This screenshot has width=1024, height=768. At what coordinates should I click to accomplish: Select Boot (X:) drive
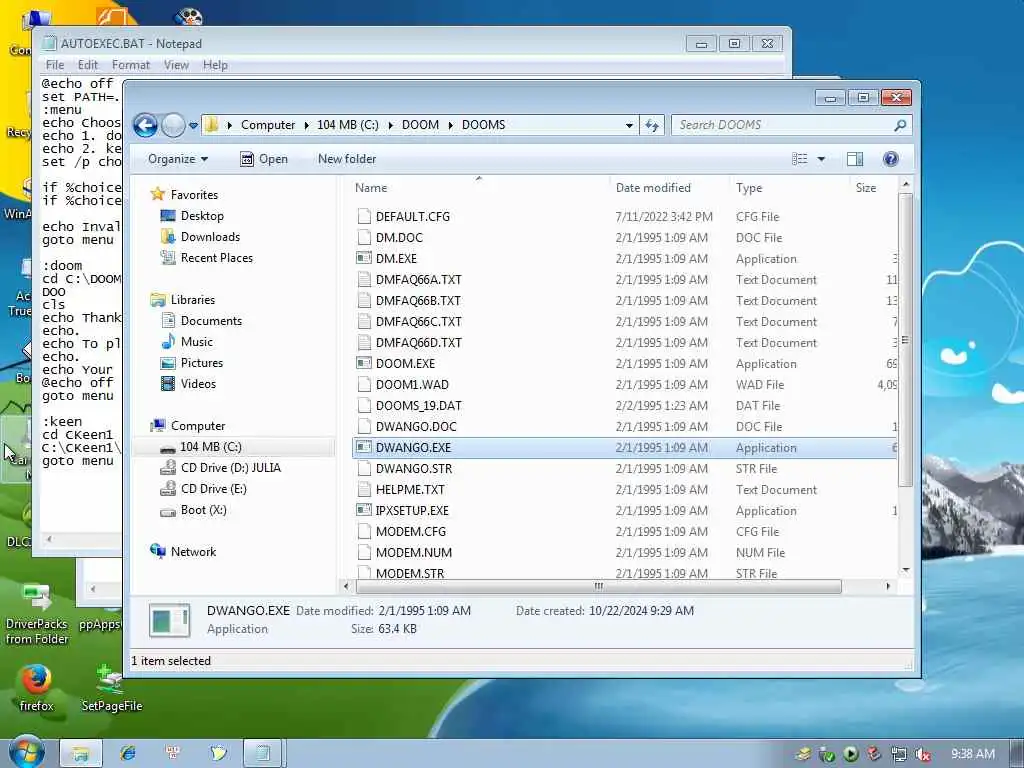tap(203, 509)
